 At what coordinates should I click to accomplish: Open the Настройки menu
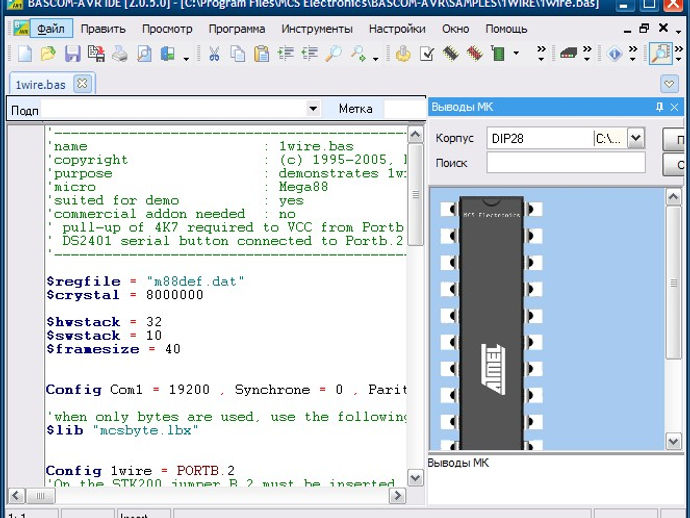coord(397,29)
